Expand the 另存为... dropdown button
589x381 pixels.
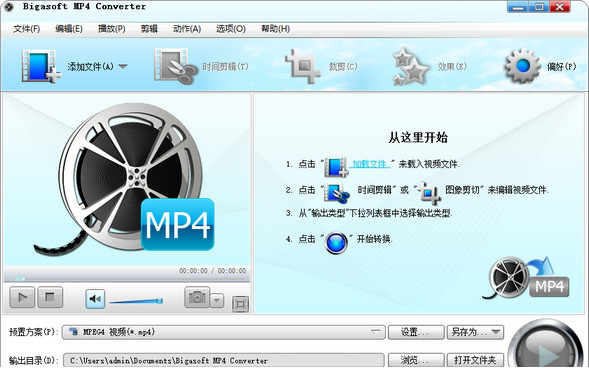pos(475,332)
